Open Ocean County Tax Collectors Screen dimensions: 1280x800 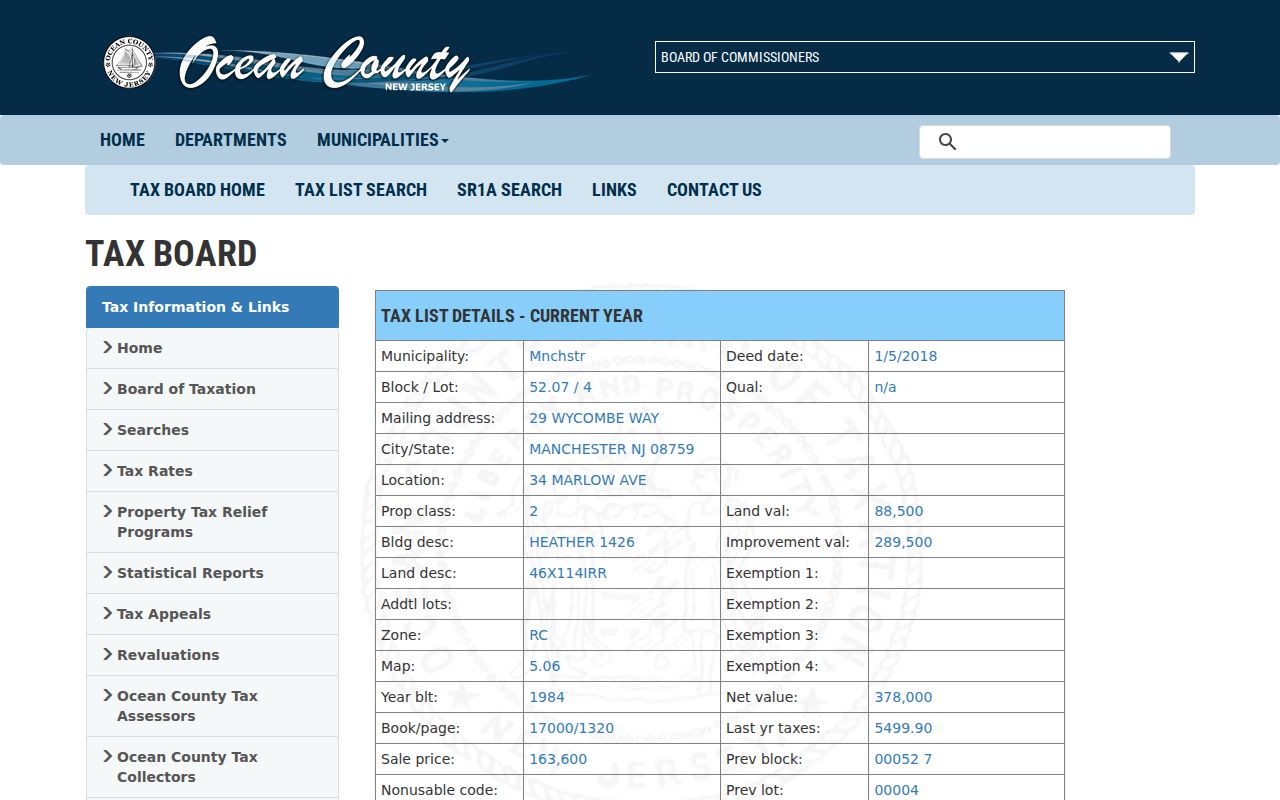212,767
